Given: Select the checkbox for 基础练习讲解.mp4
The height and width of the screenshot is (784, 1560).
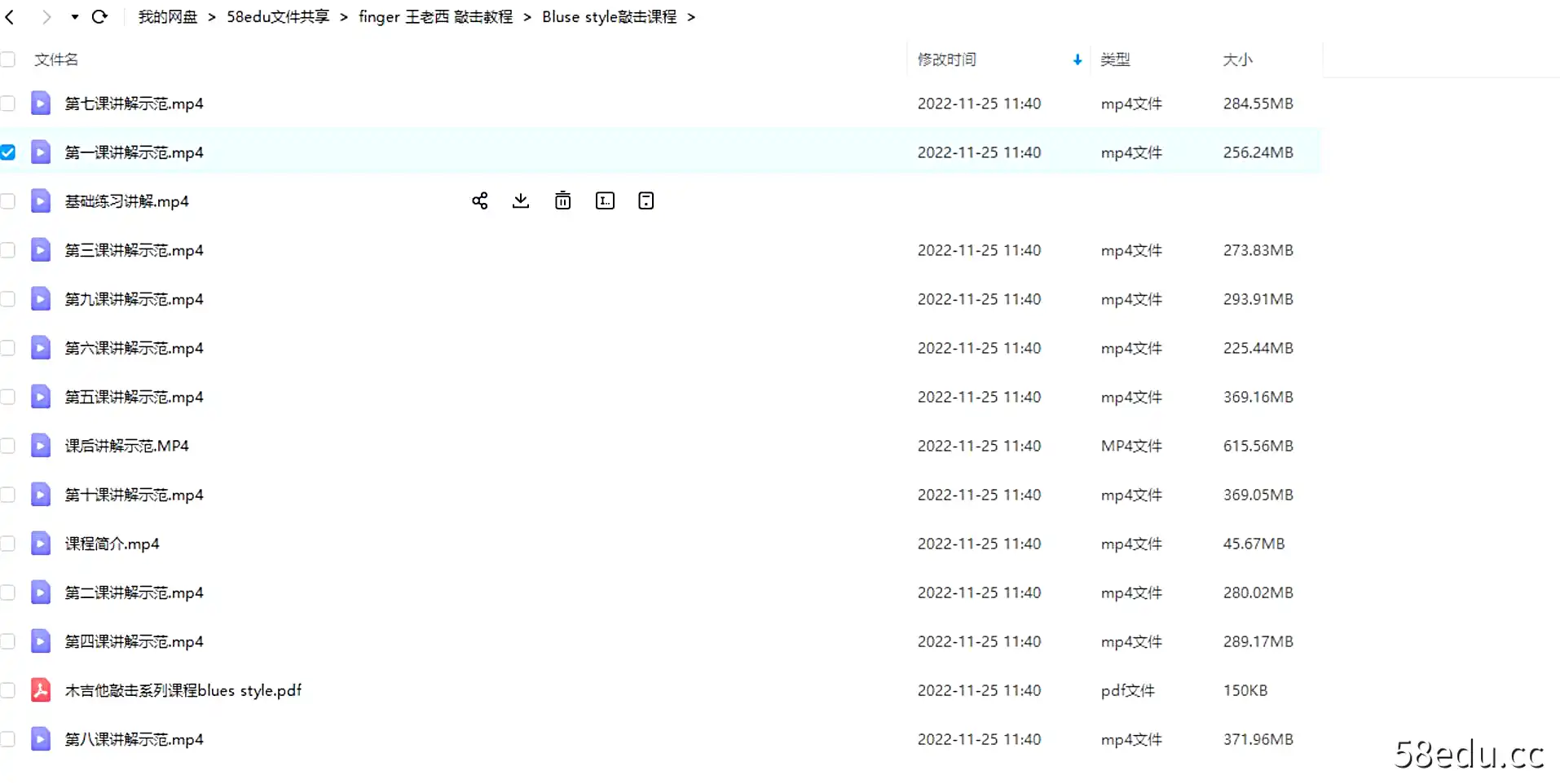Looking at the screenshot, I should (8, 201).
